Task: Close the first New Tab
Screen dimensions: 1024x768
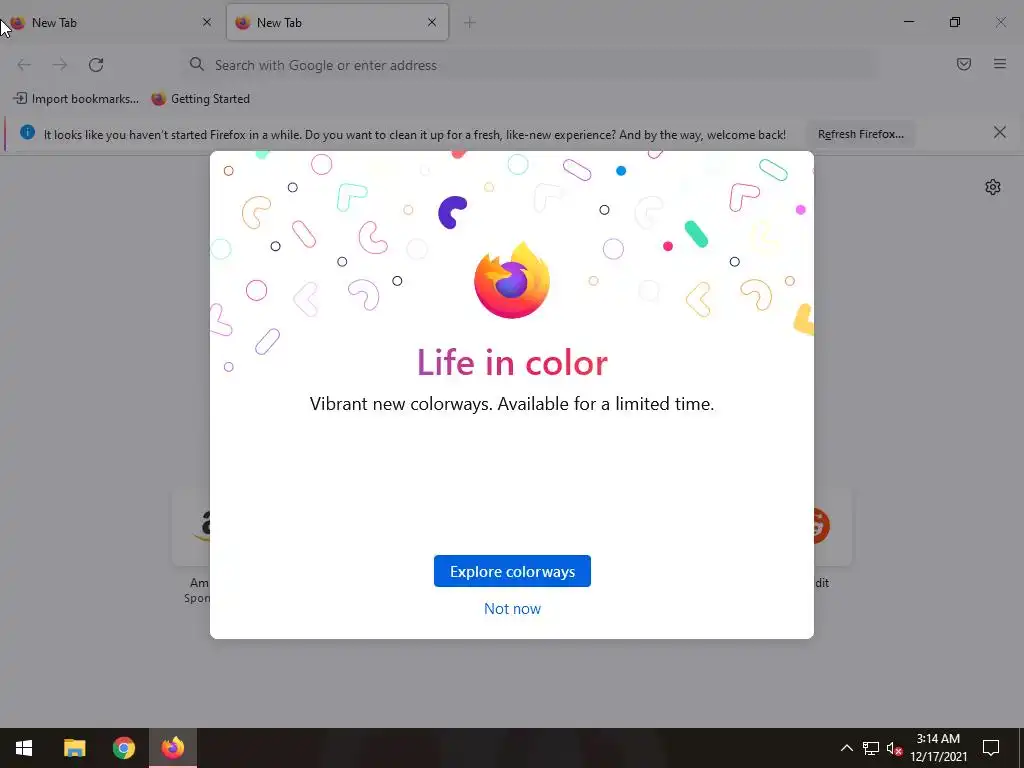Action: coord(207,22)
